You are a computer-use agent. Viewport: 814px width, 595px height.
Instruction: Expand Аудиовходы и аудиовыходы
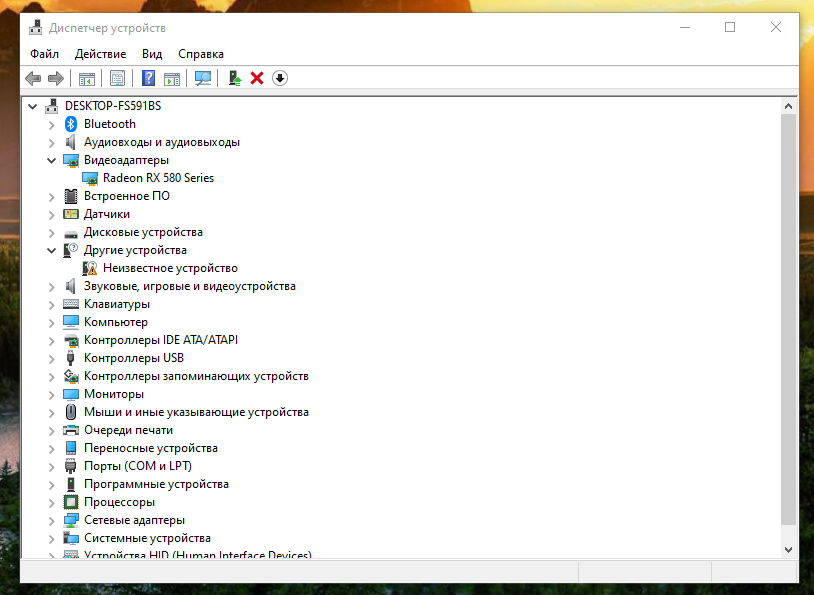[x=51, y=142]
